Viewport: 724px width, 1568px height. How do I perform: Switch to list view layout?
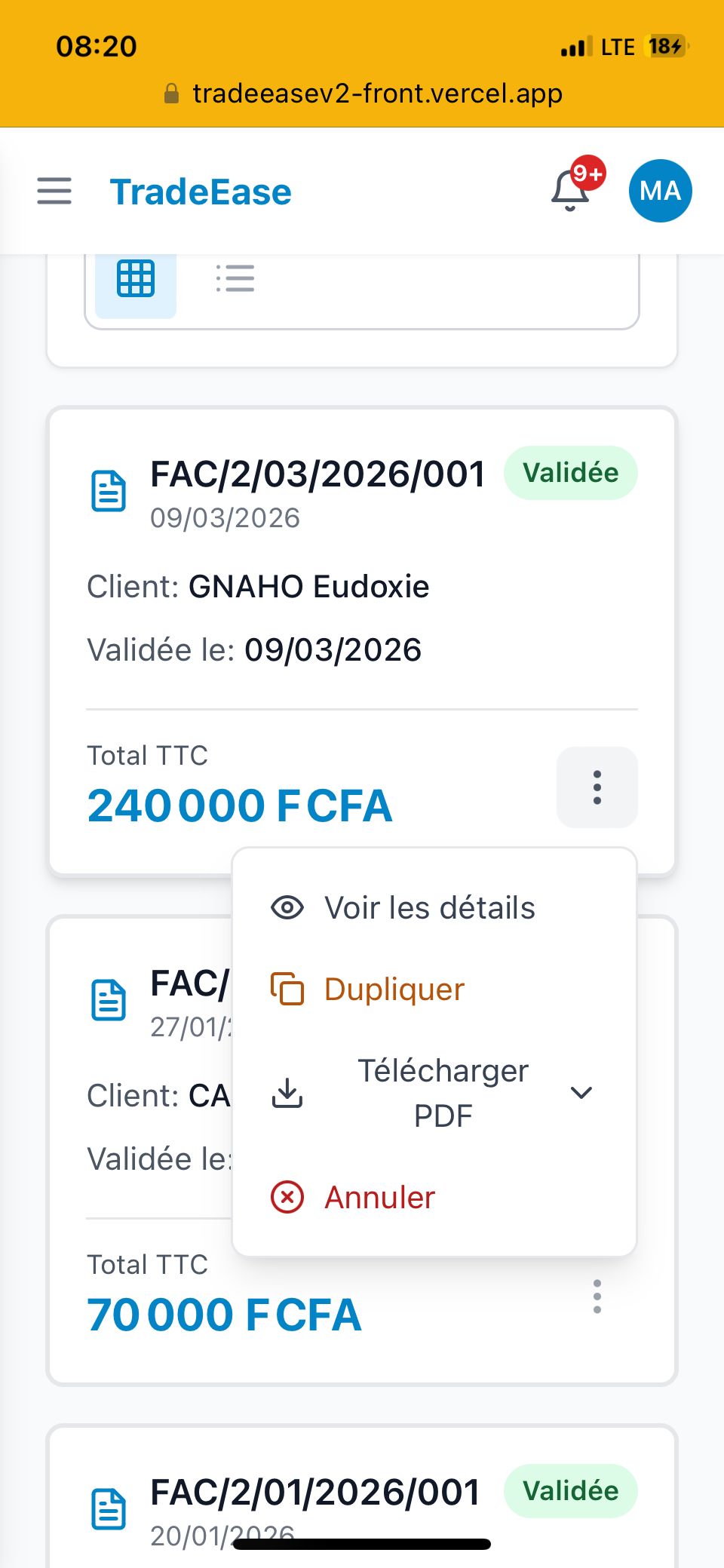[235, 279]
